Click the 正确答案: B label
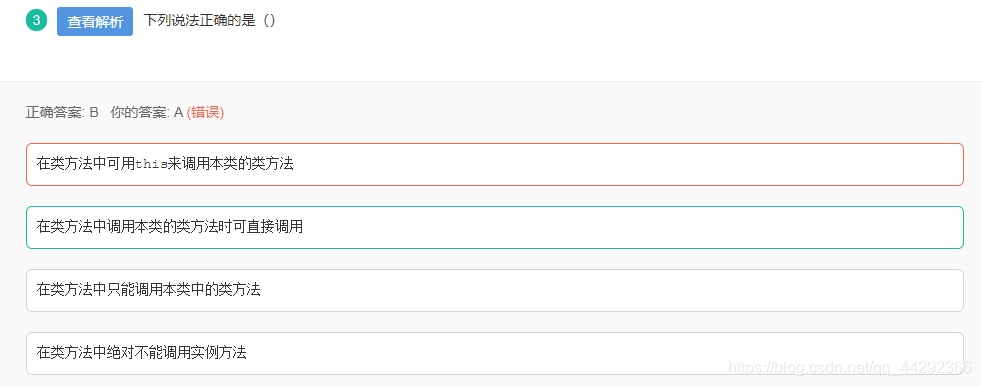981x386 pixels. (x=63, y=113)
